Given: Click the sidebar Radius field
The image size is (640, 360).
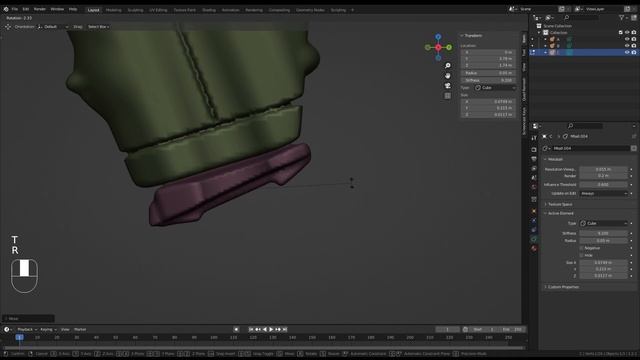Looking at the screenshot, I should pos(488,73).
